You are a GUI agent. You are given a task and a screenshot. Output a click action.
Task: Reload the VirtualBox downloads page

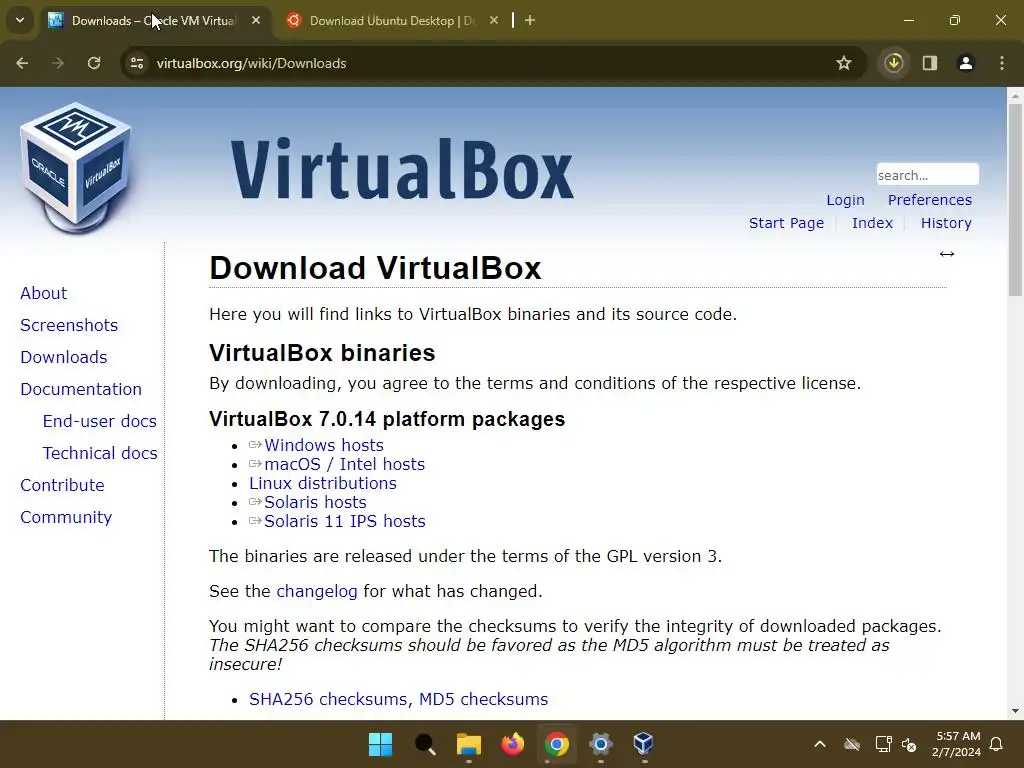point(94,63)
